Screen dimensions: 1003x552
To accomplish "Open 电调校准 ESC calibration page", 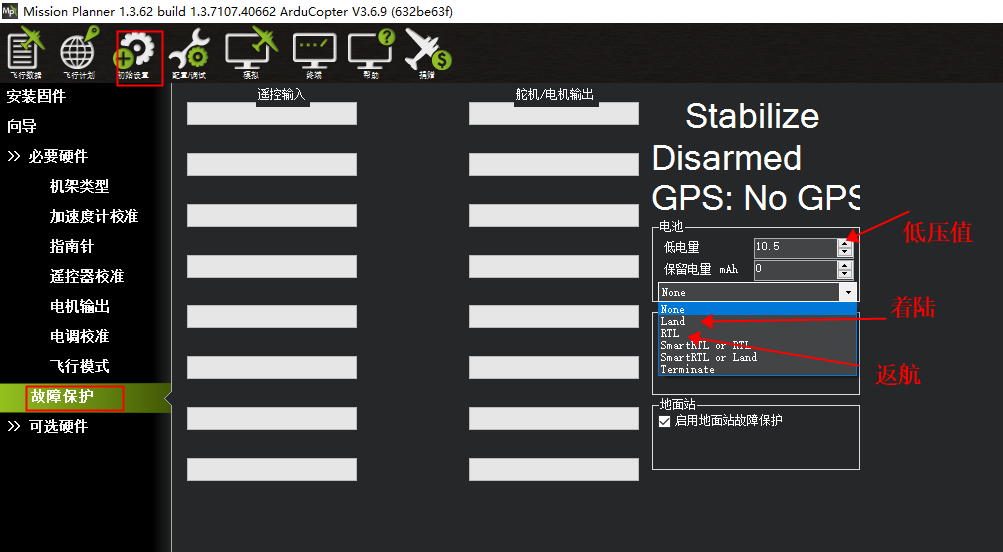I will pyautogui.click(x=79, y=336).
